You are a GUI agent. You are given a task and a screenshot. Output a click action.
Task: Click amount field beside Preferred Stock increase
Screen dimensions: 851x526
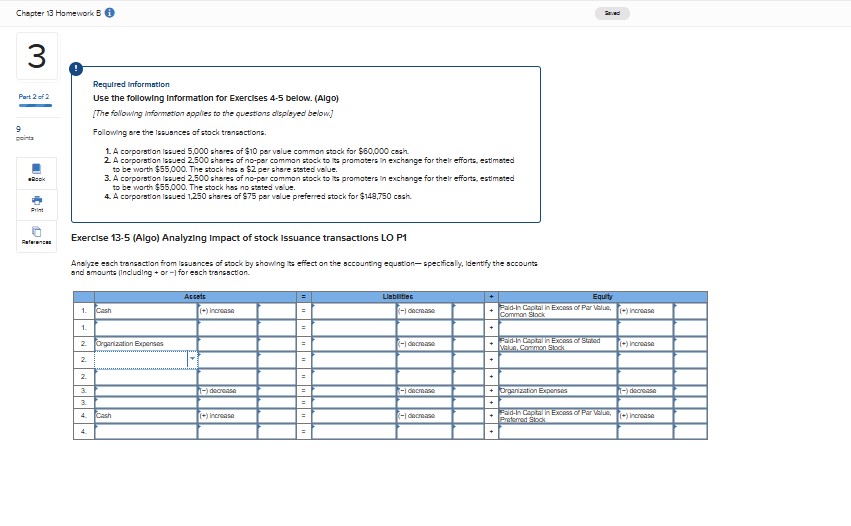point(690,416)
